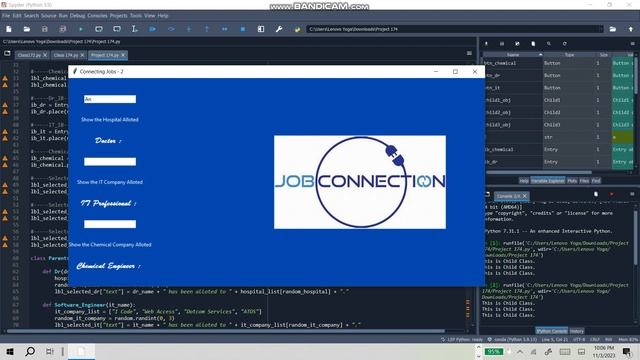The height and width of the screenshot is (360, 640).
Task: Click Show the Hospital Alloted button
Action: (x=110, y=120)
